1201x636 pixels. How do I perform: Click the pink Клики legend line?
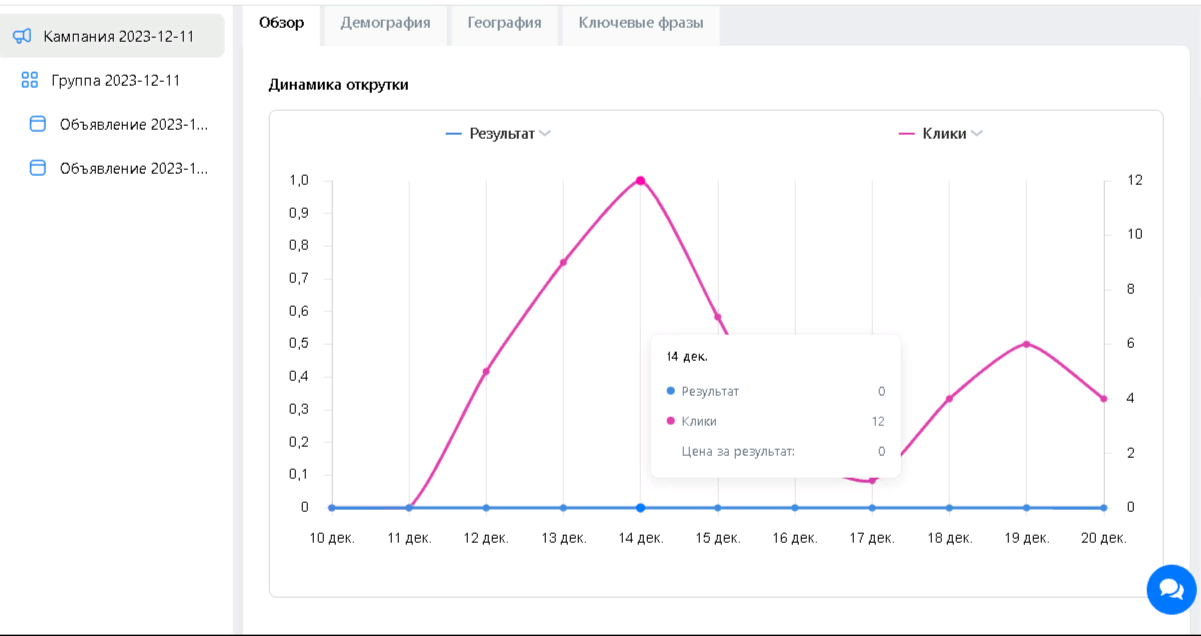click(907, 134)
